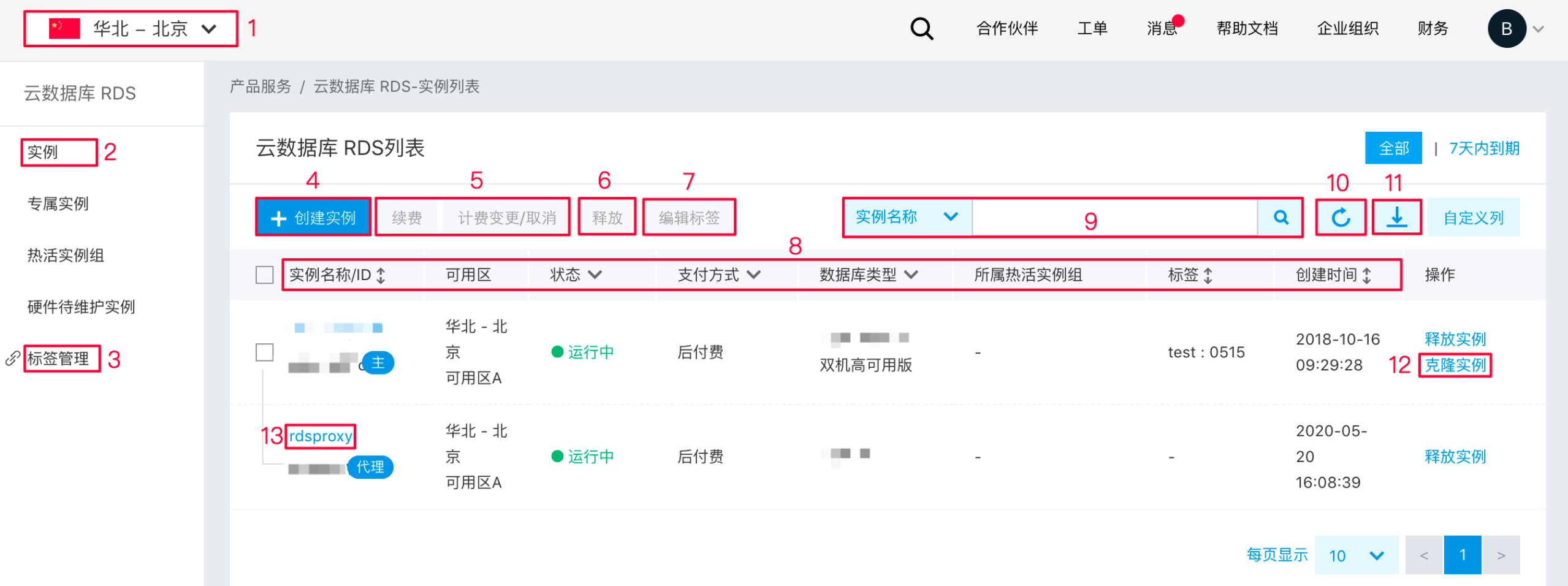Click the 代理 badge on rdsproxy

pos(370,467)
